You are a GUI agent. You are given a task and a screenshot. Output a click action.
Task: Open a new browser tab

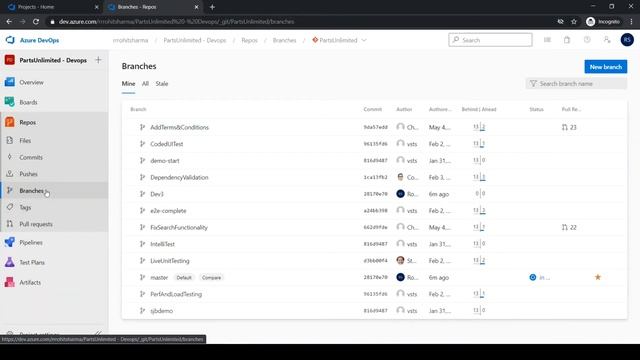click(212, 7)
